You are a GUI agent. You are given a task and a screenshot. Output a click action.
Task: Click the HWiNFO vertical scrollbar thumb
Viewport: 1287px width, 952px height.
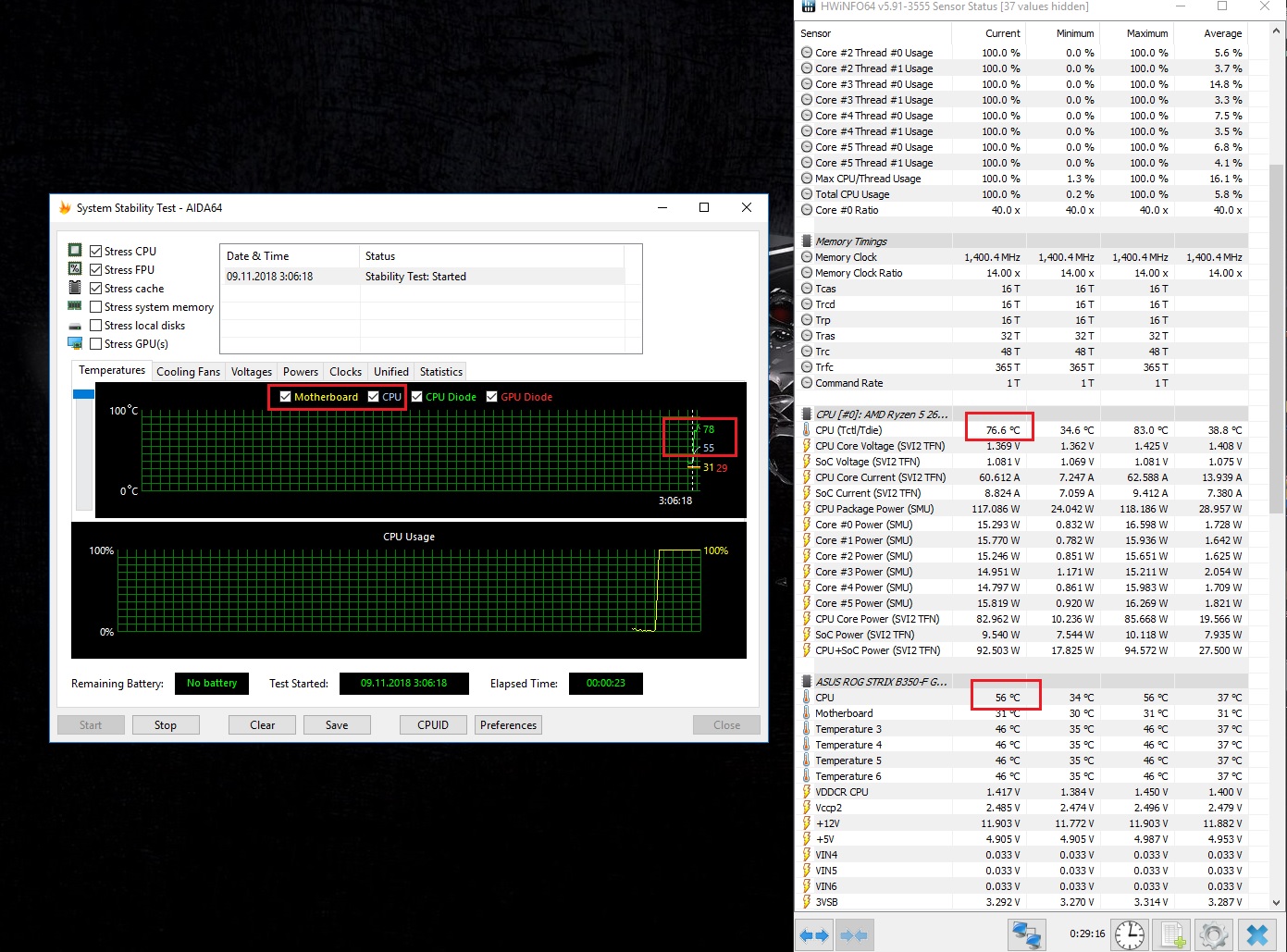pyautogui.click(x=1277, y=337)
